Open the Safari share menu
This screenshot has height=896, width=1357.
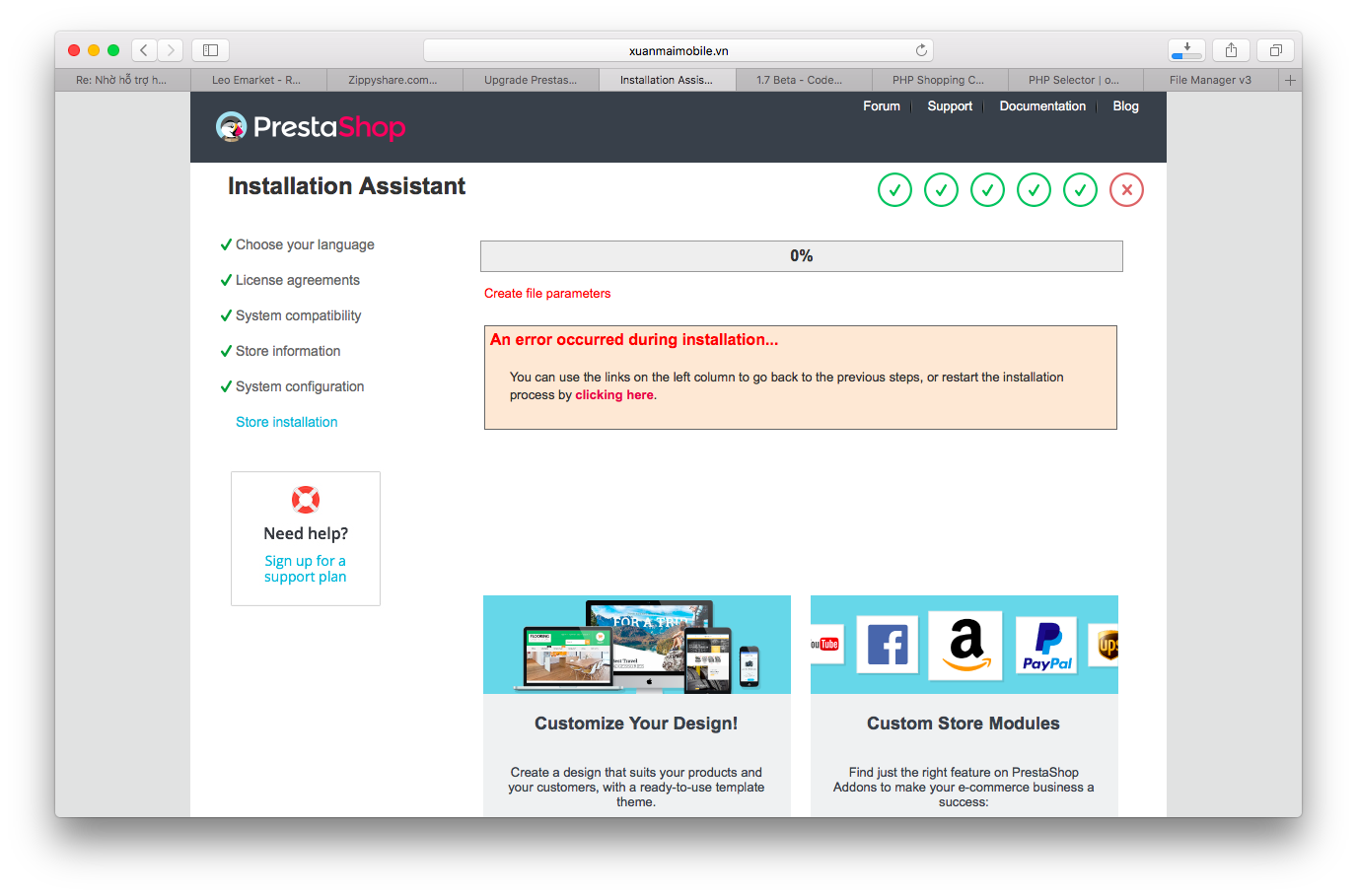(1231, 50)
